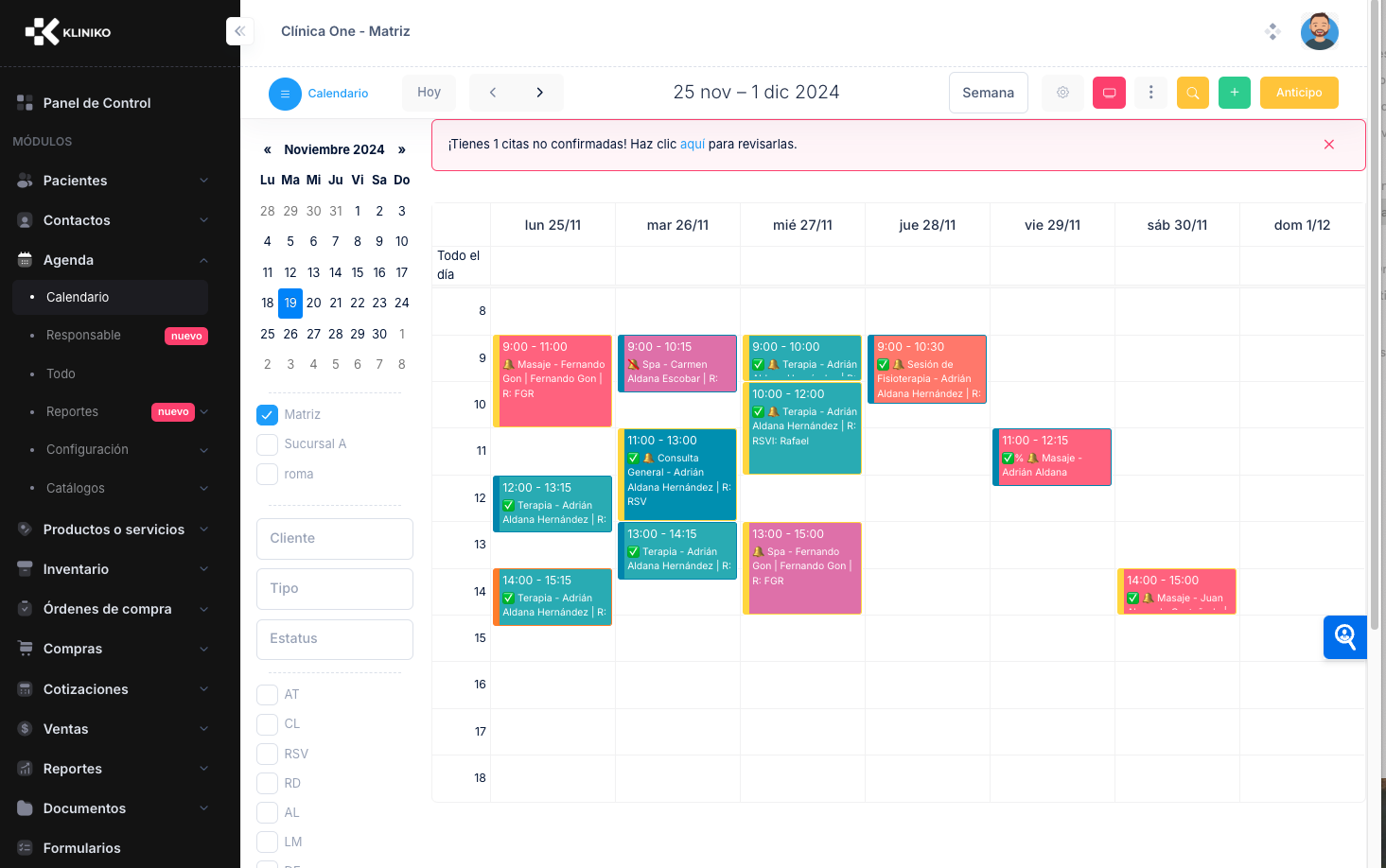Open the settings gear in the calendar toolbar
The height and width of the screenshot is (868, 1386).
pos(1061,92)
